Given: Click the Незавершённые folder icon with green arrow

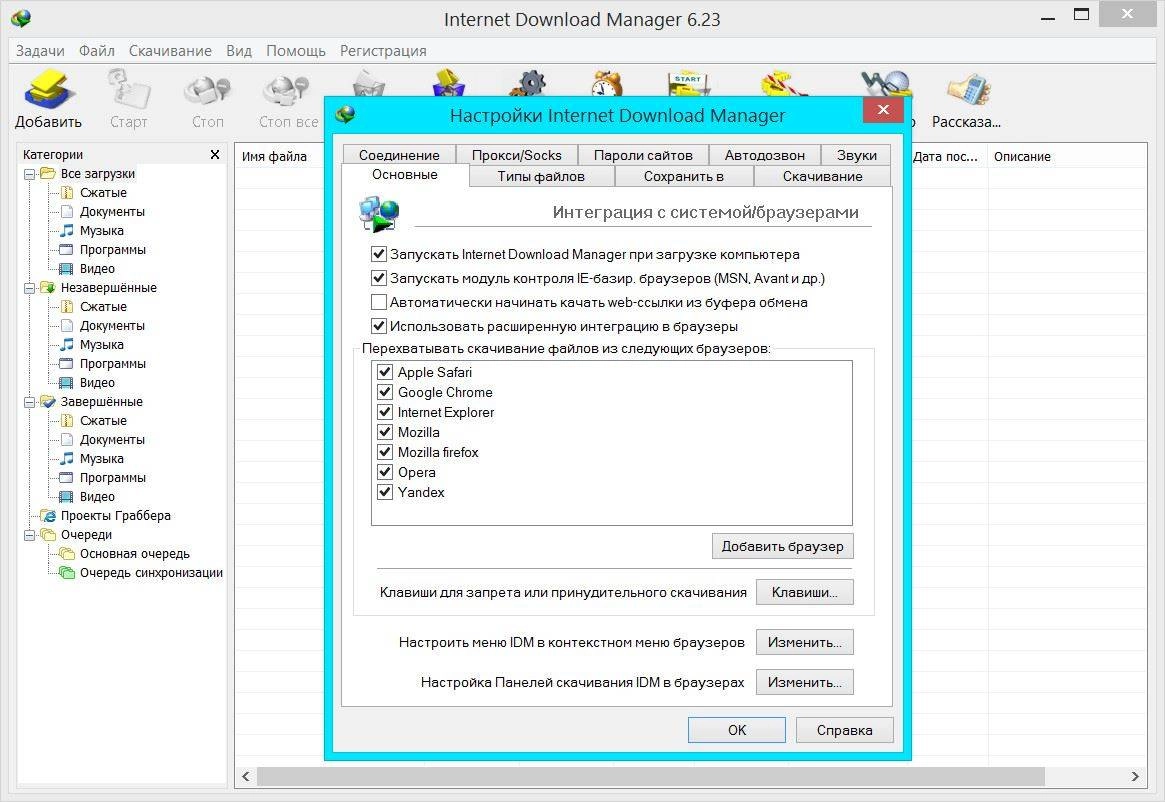Looking at the screenshot, I should click(48, 288).
